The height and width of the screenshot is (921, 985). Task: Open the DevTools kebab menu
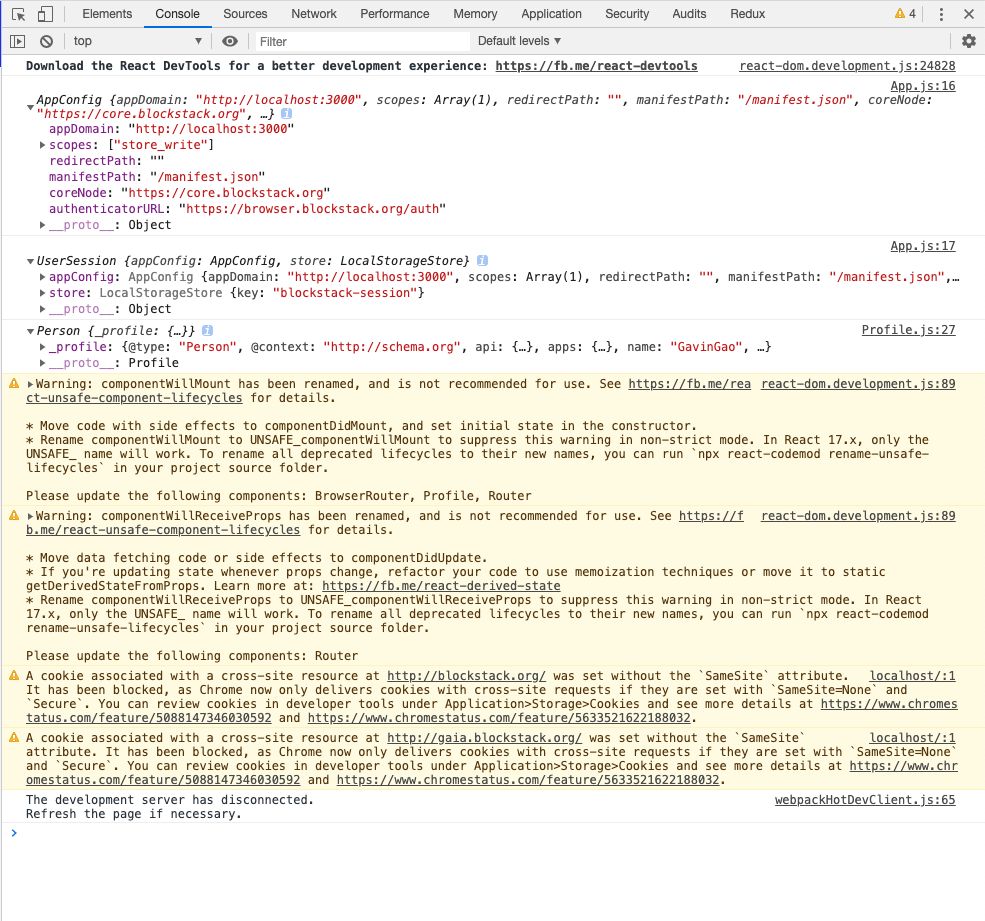pos(941,14)
